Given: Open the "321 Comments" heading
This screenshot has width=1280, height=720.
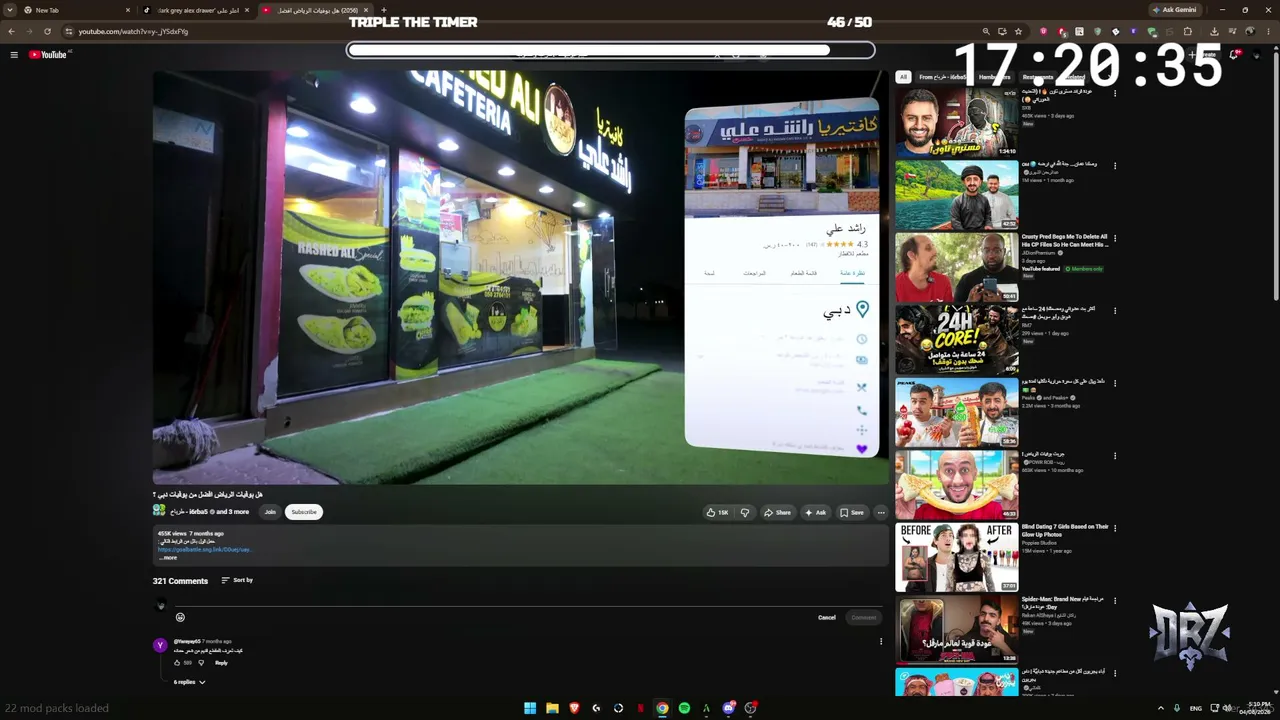Looking at the screenshot, I should click(x=180, y=581).
